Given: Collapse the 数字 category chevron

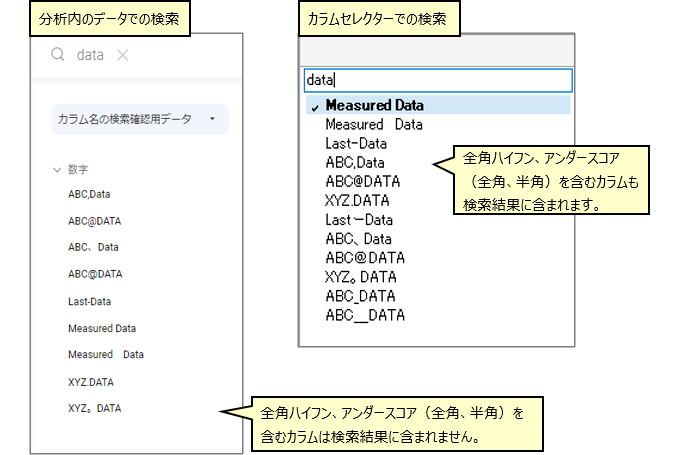Looking at the screenshot, I should pos(57,170).
